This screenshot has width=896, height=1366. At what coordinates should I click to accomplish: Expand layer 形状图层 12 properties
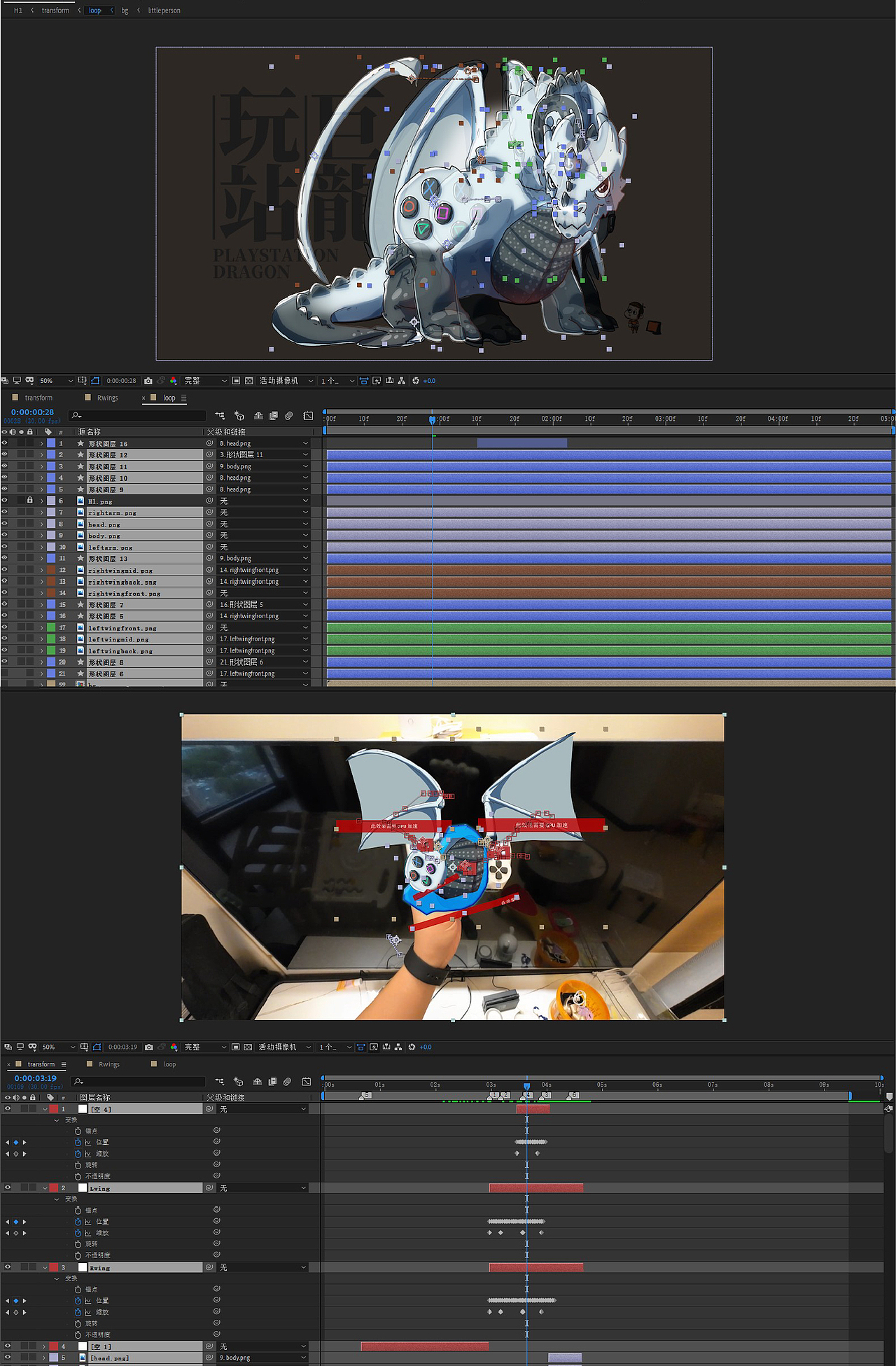coord(41,455)
